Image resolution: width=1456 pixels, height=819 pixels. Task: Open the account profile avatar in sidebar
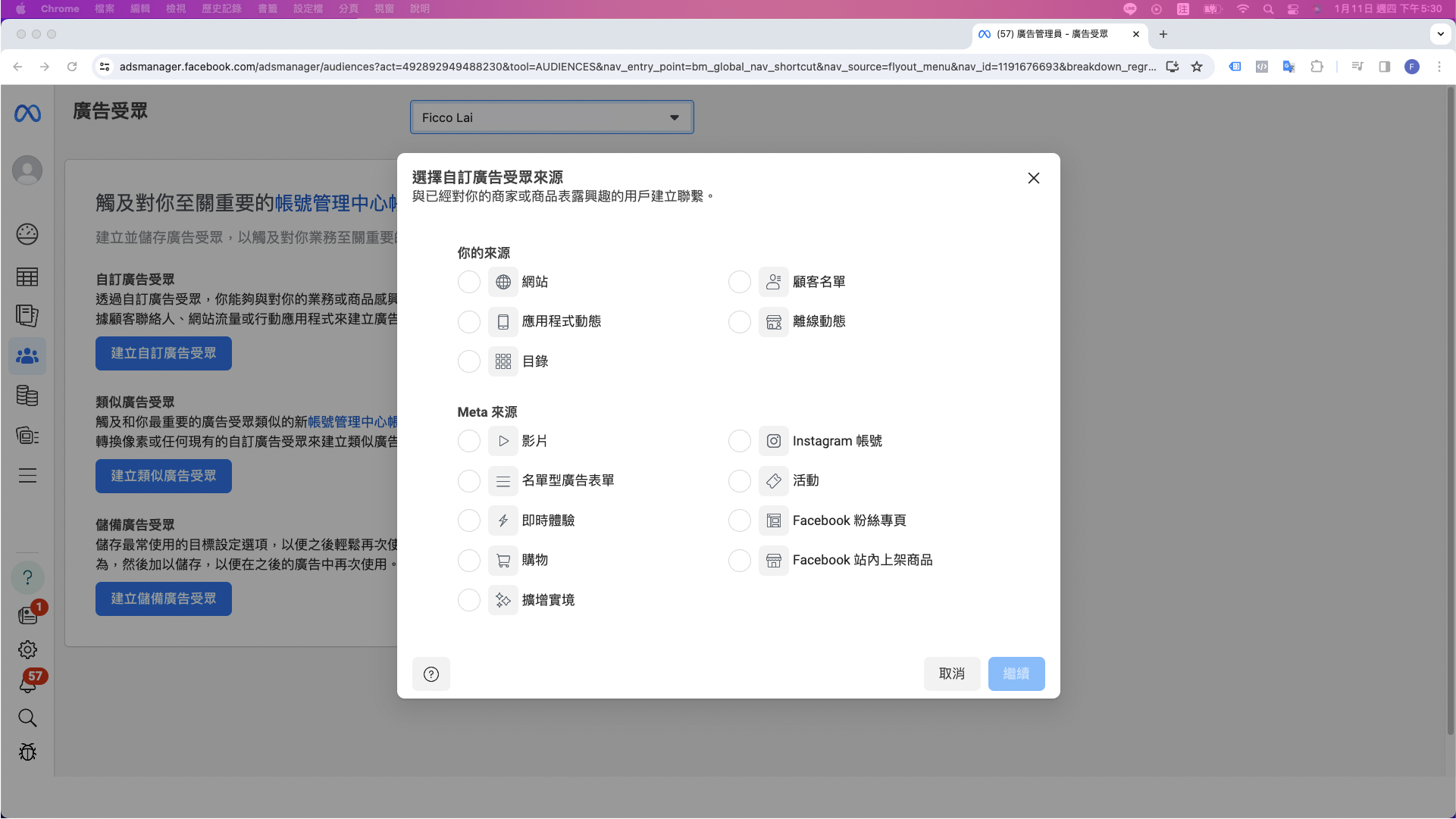[27, 170]
